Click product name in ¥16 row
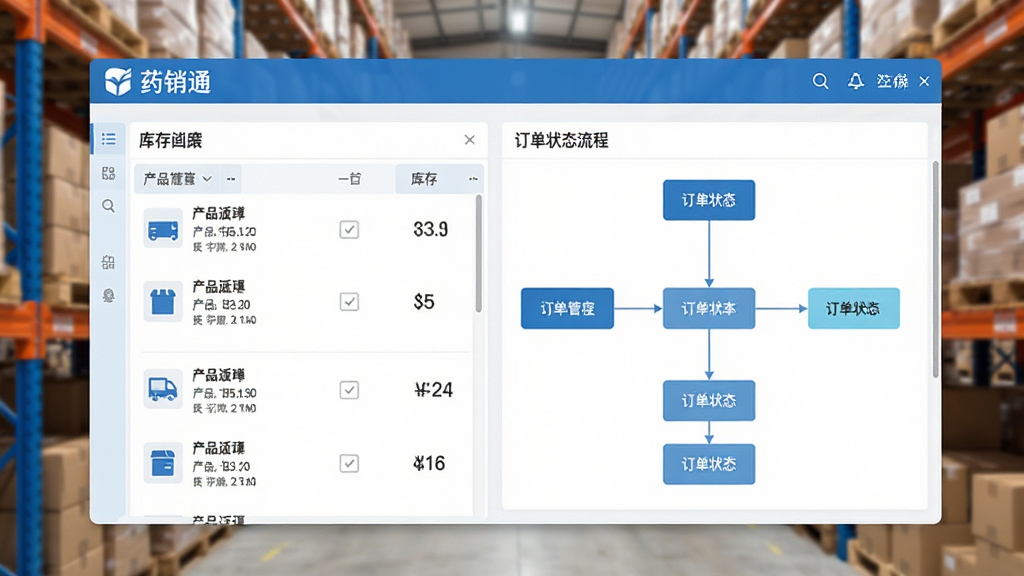The height and width of the screenshot is (576, 1024). point(219,448)
